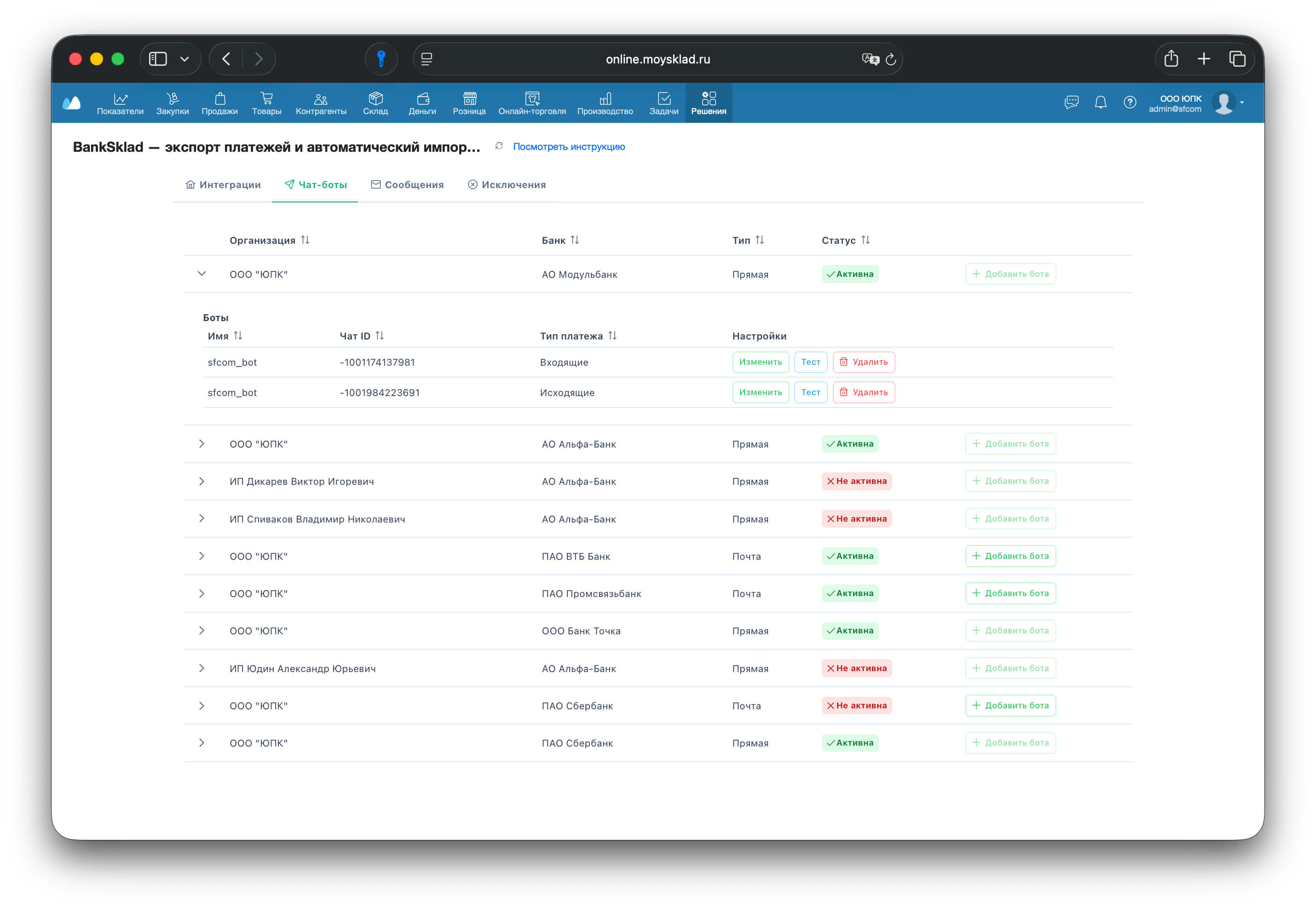Delete the Входящие sfcom_bot
This screenshot has height=908, width=1316.
pos(864,362)
